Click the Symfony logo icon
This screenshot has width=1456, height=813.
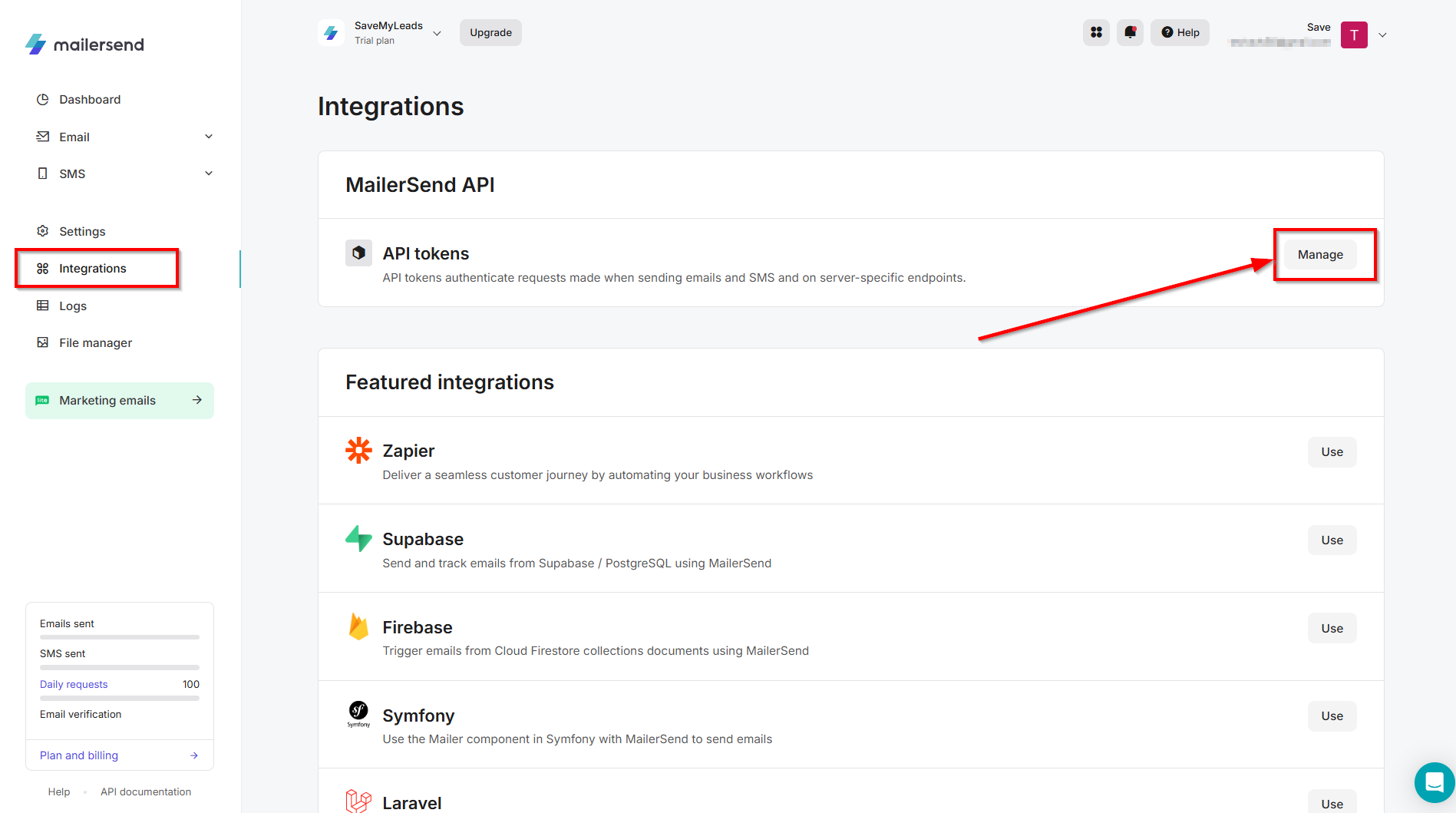pyautogui.click(x=358, y=713)
